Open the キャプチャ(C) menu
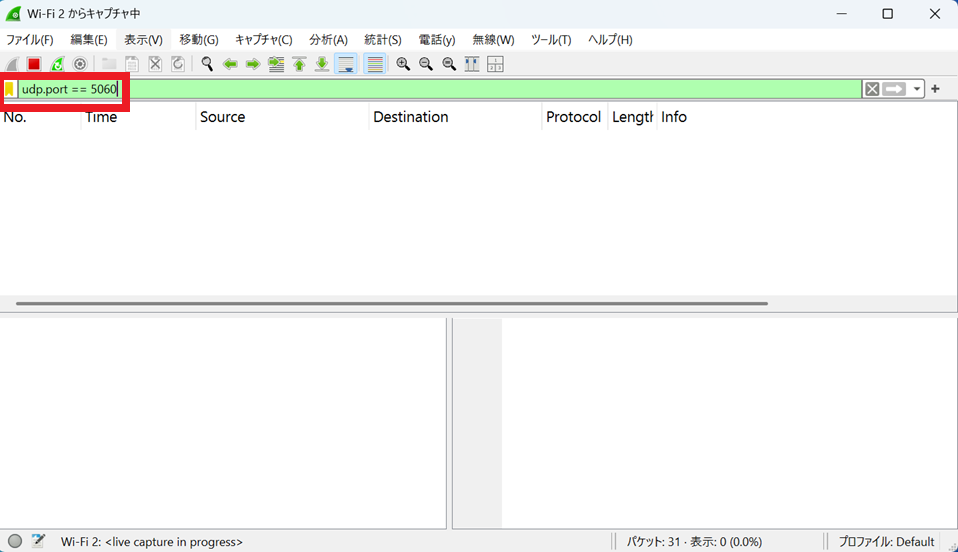The height and width of the screenshot is (552, 958). 263,40
